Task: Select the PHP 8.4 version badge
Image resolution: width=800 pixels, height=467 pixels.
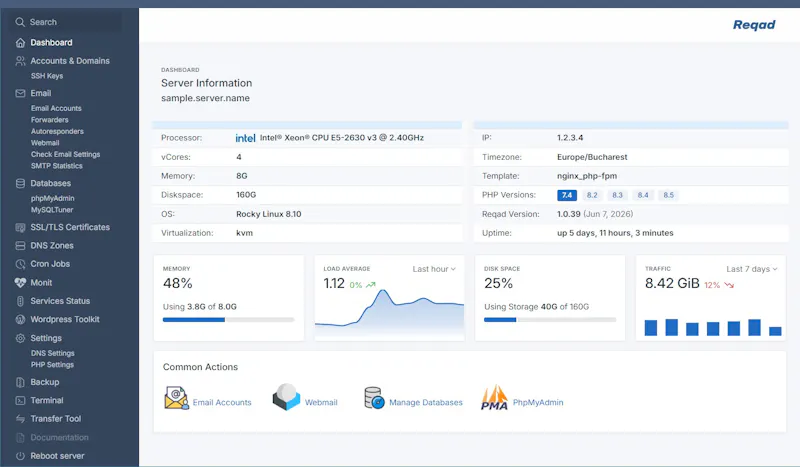Action: click(643, 195)
